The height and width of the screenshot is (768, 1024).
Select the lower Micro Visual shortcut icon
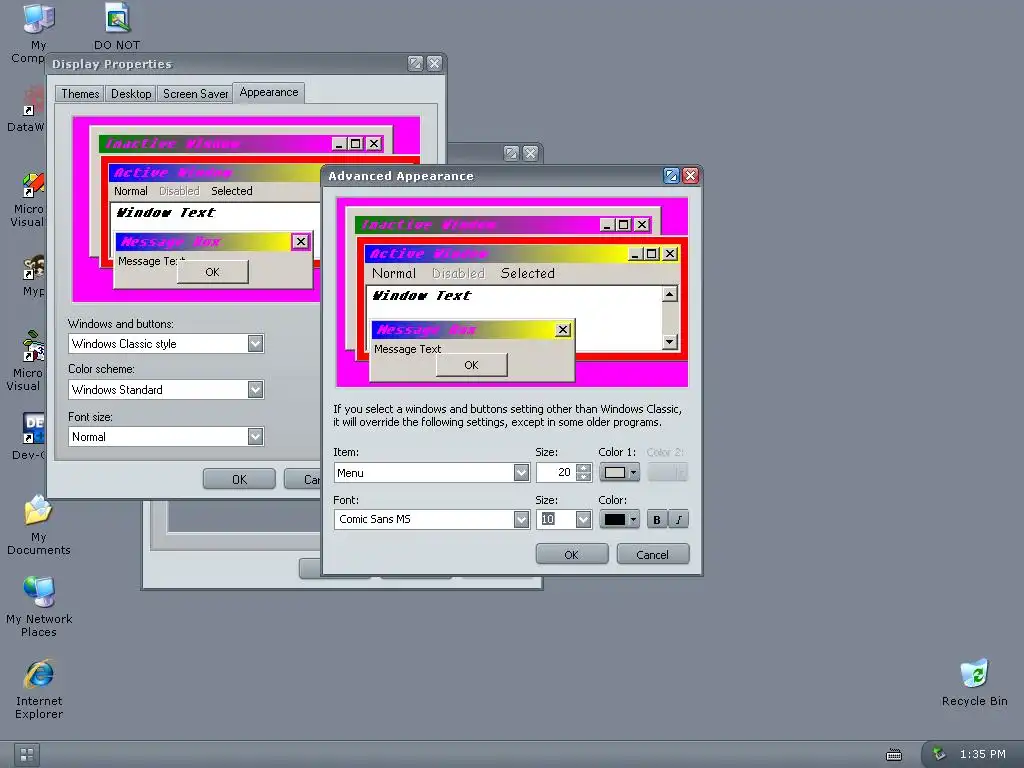[x=33, y=346]
